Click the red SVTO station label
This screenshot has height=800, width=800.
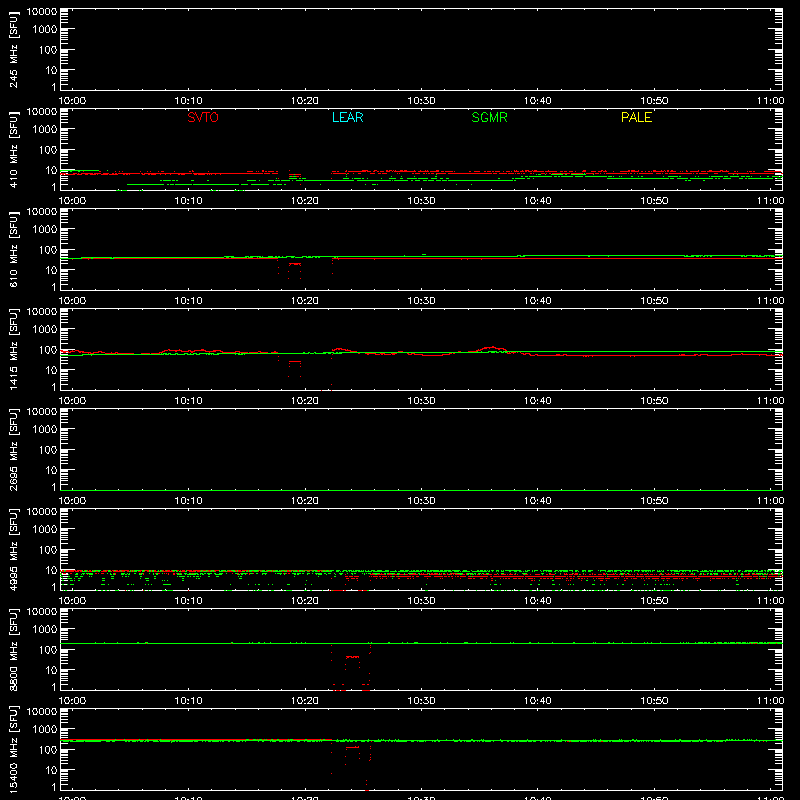click(x=203, y=117)
